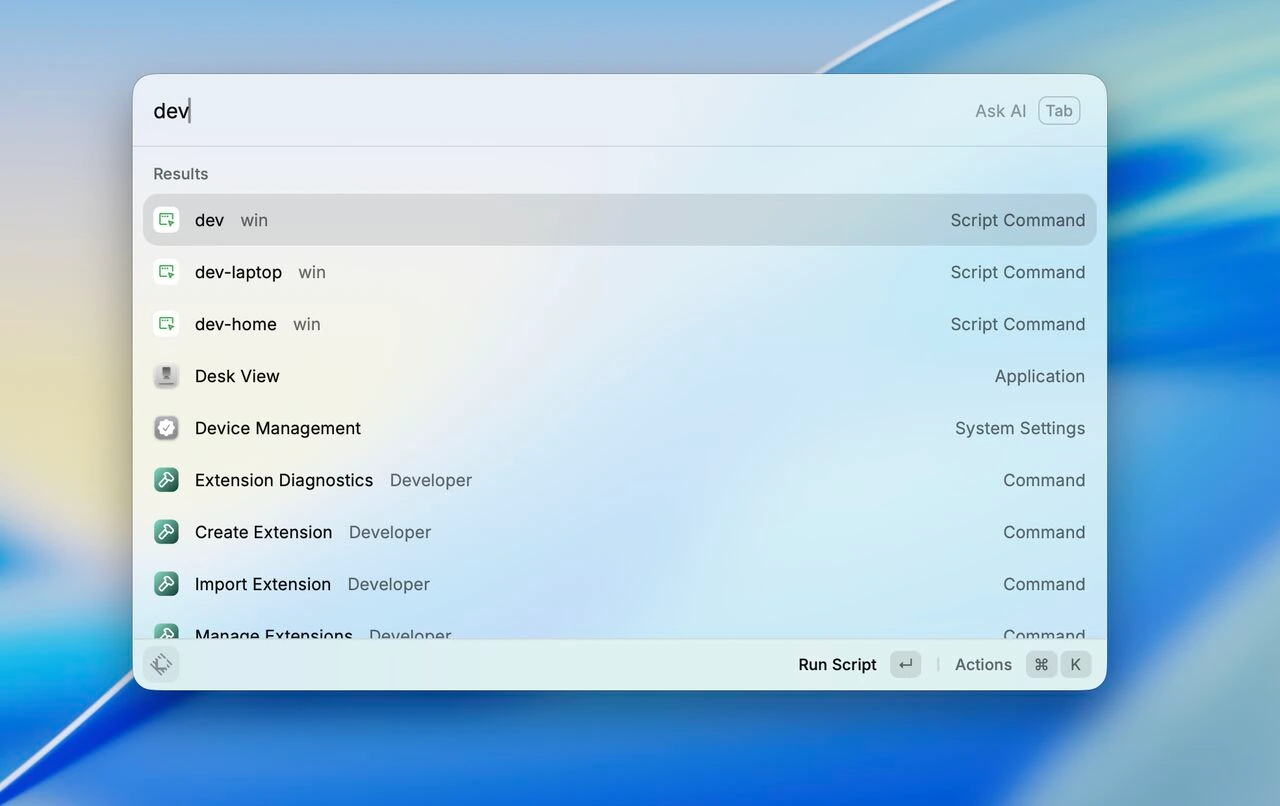Click Run Script in the footer
The width and height of the screenshot is (1280, 806).
(x=837, y=664)
